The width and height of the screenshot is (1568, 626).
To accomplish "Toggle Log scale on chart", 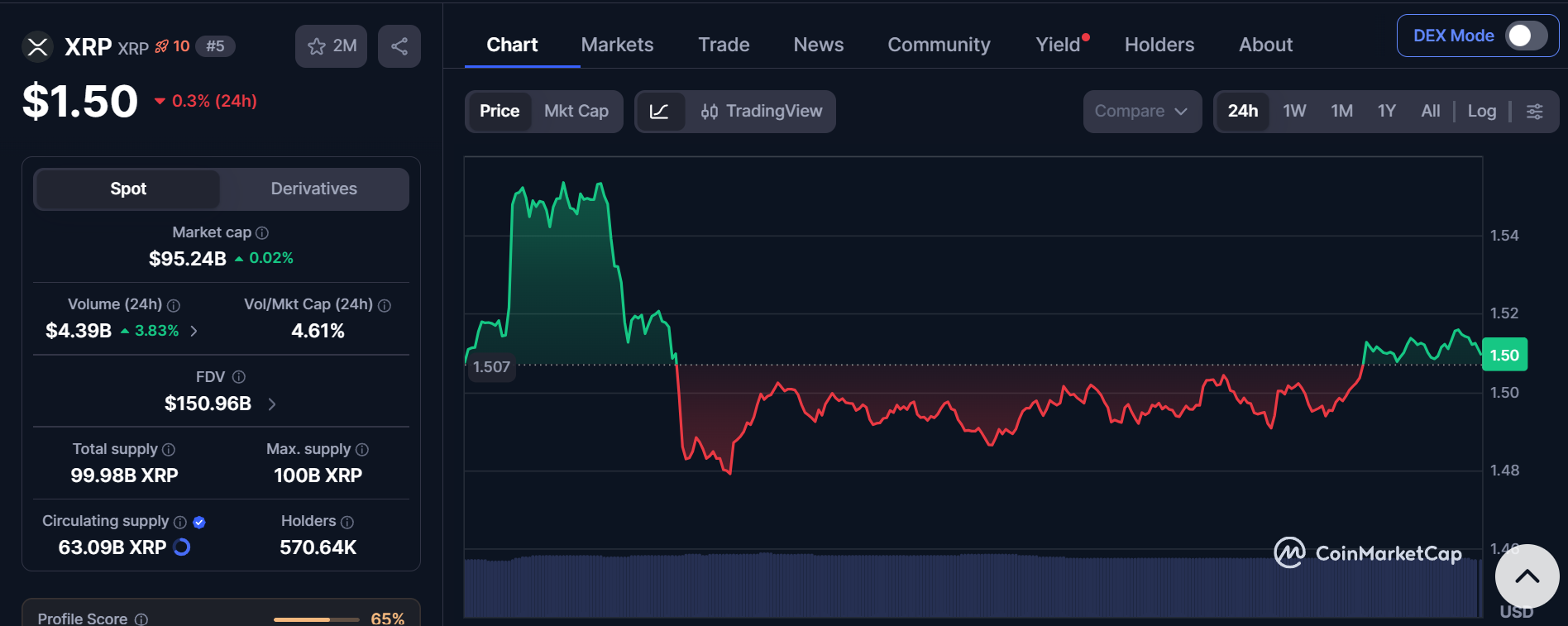I will click(1482, 111).
